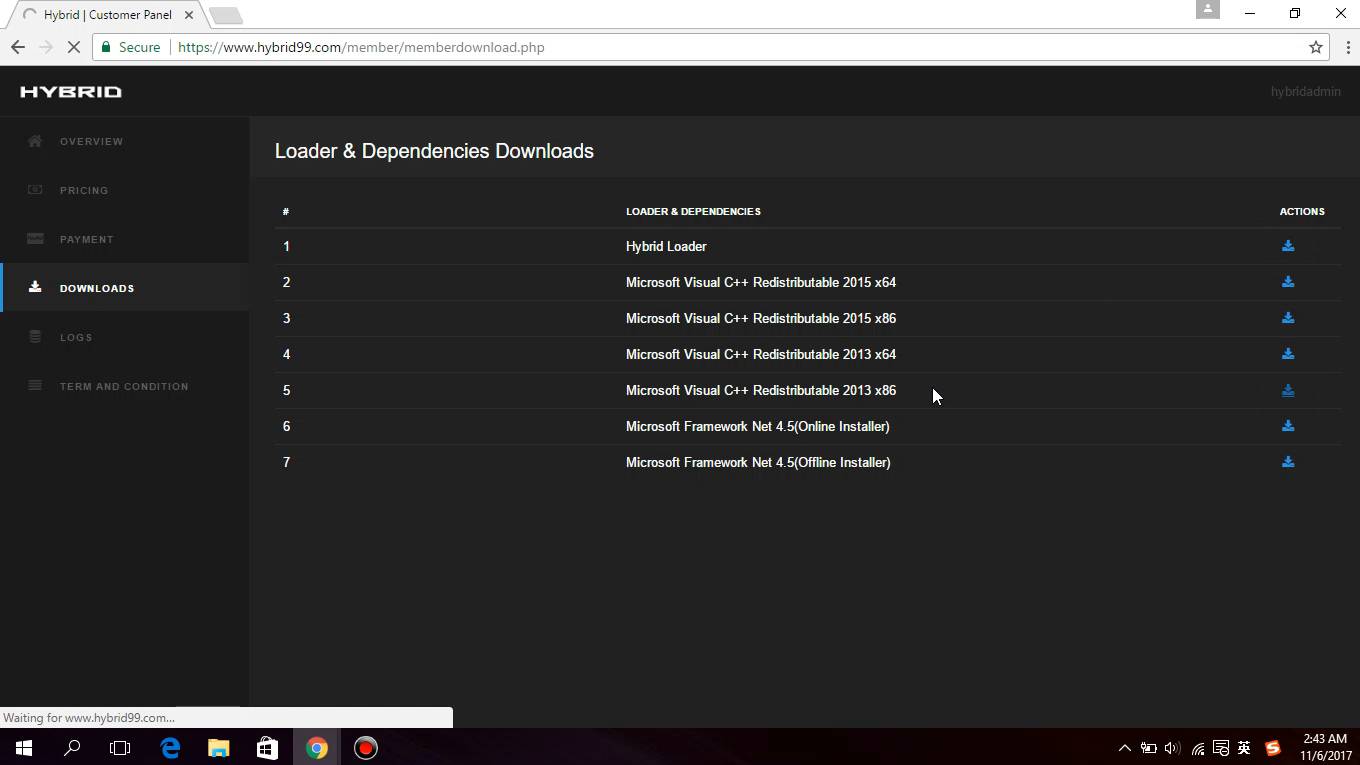Click the browser back arrow

tap(18, 47)
